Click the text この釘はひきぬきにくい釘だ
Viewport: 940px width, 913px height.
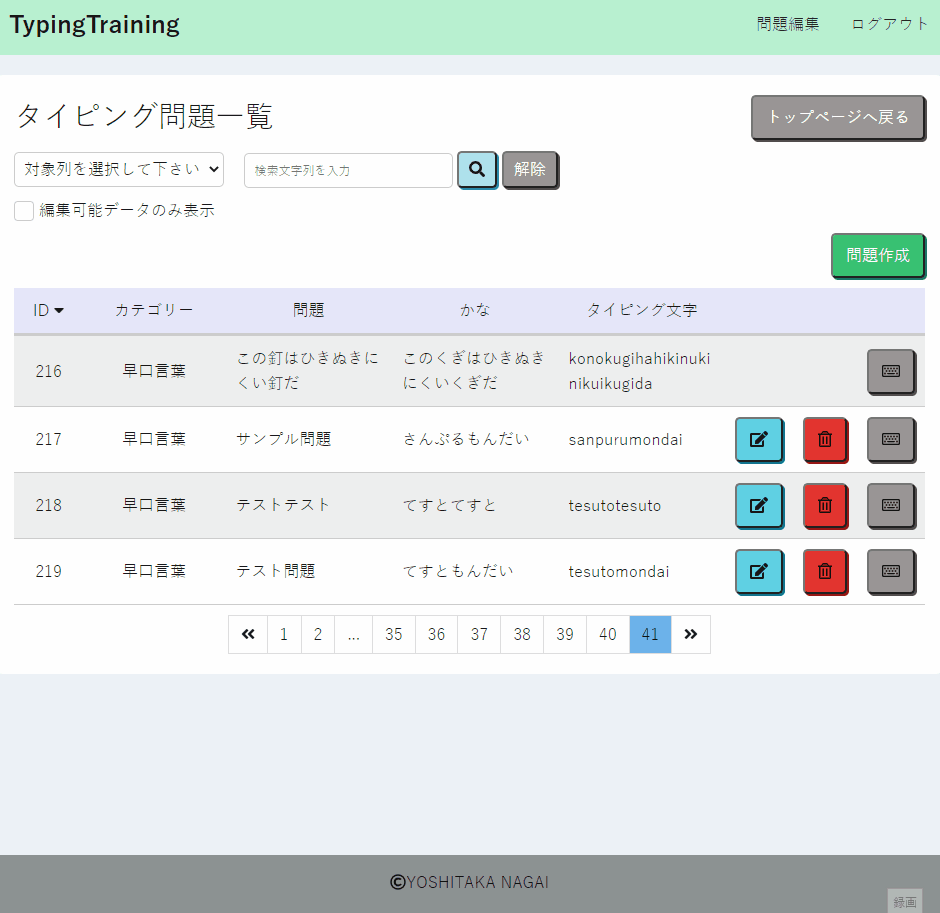coord(308,370)
